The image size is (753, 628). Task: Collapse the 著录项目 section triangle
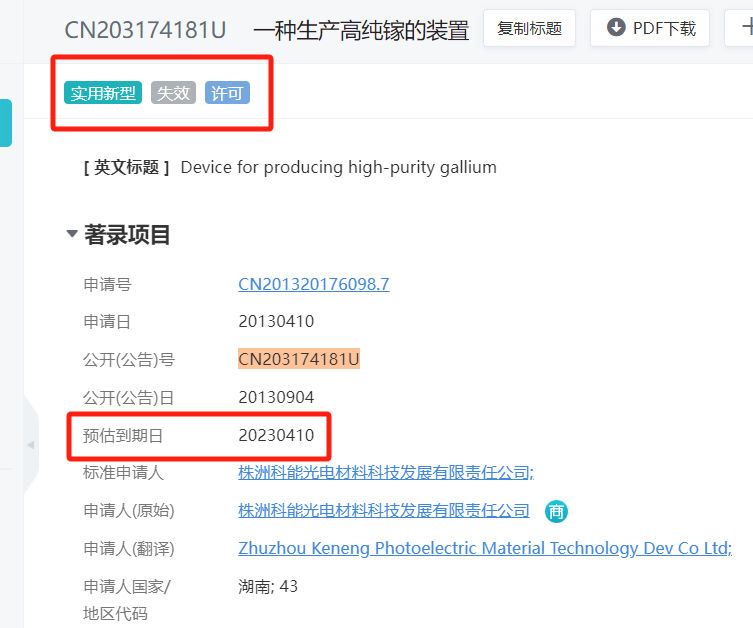click(72, 234)
